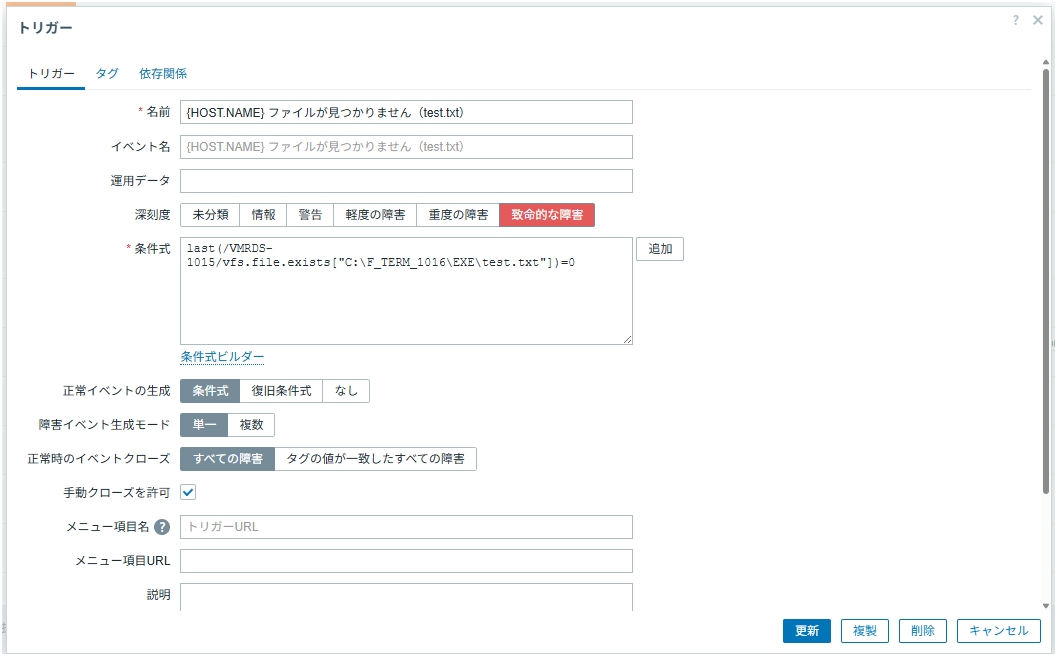Switch to the タグ tab
This screenshot has width=1057, height=656.
(x=107, y=74)
